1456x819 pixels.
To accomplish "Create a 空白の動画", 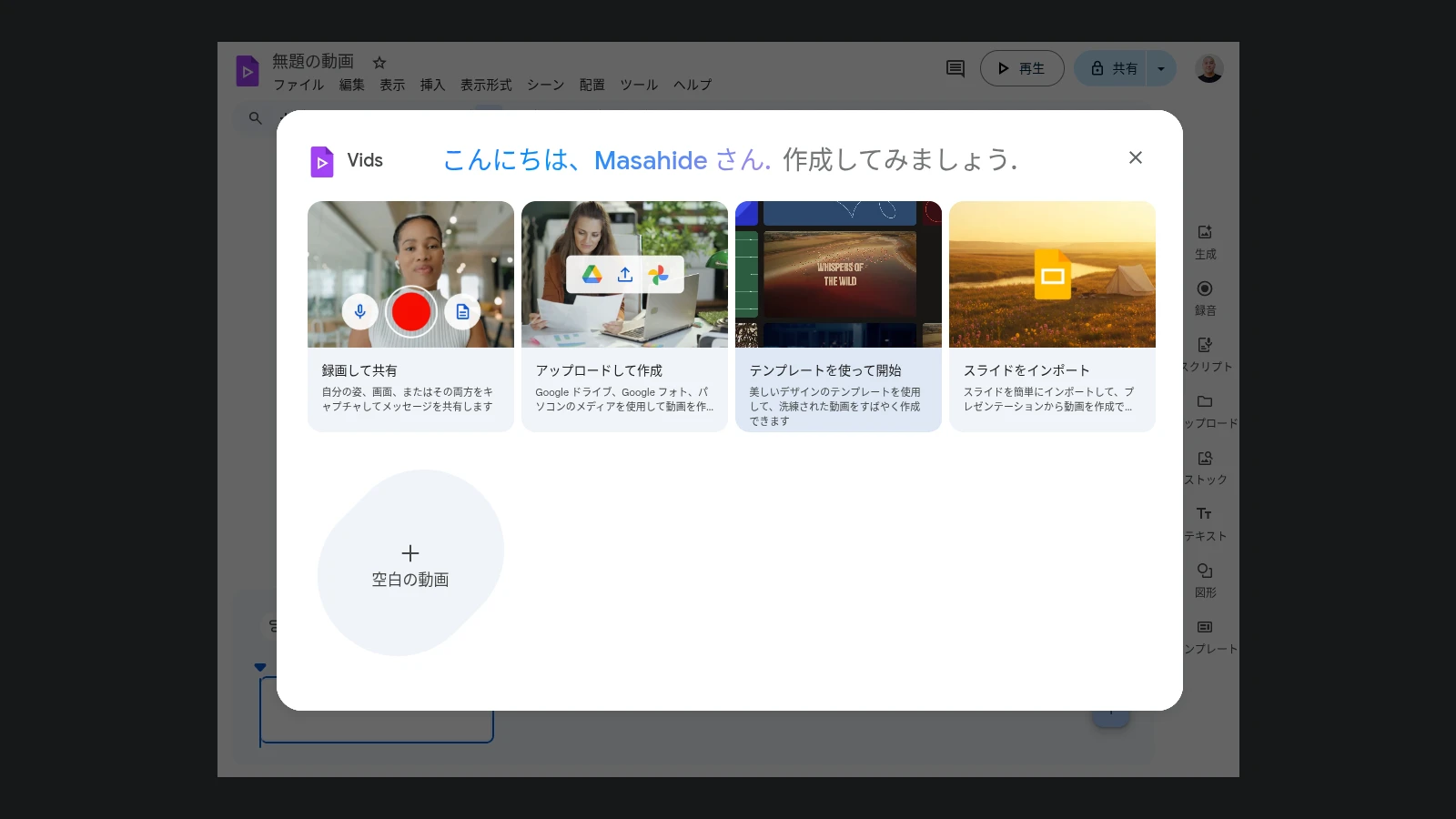I will point(410,563).
